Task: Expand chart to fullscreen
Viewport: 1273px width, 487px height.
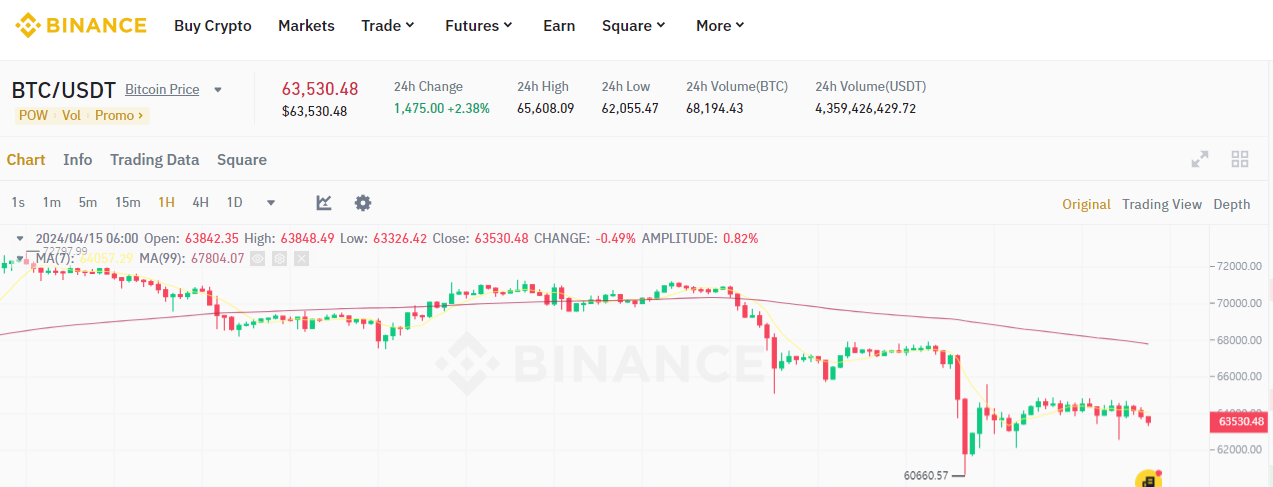Action: pyautogui.click(x=1200, y=159)
